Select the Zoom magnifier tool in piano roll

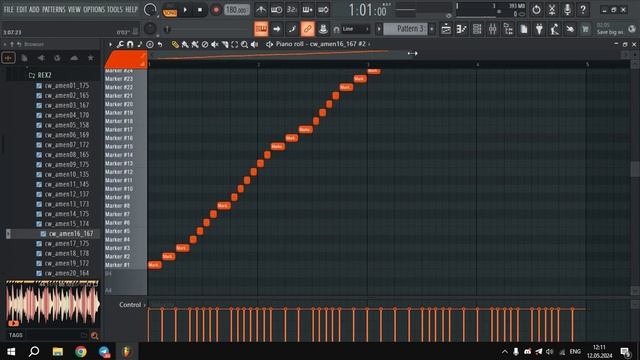(x=244, y=44)
